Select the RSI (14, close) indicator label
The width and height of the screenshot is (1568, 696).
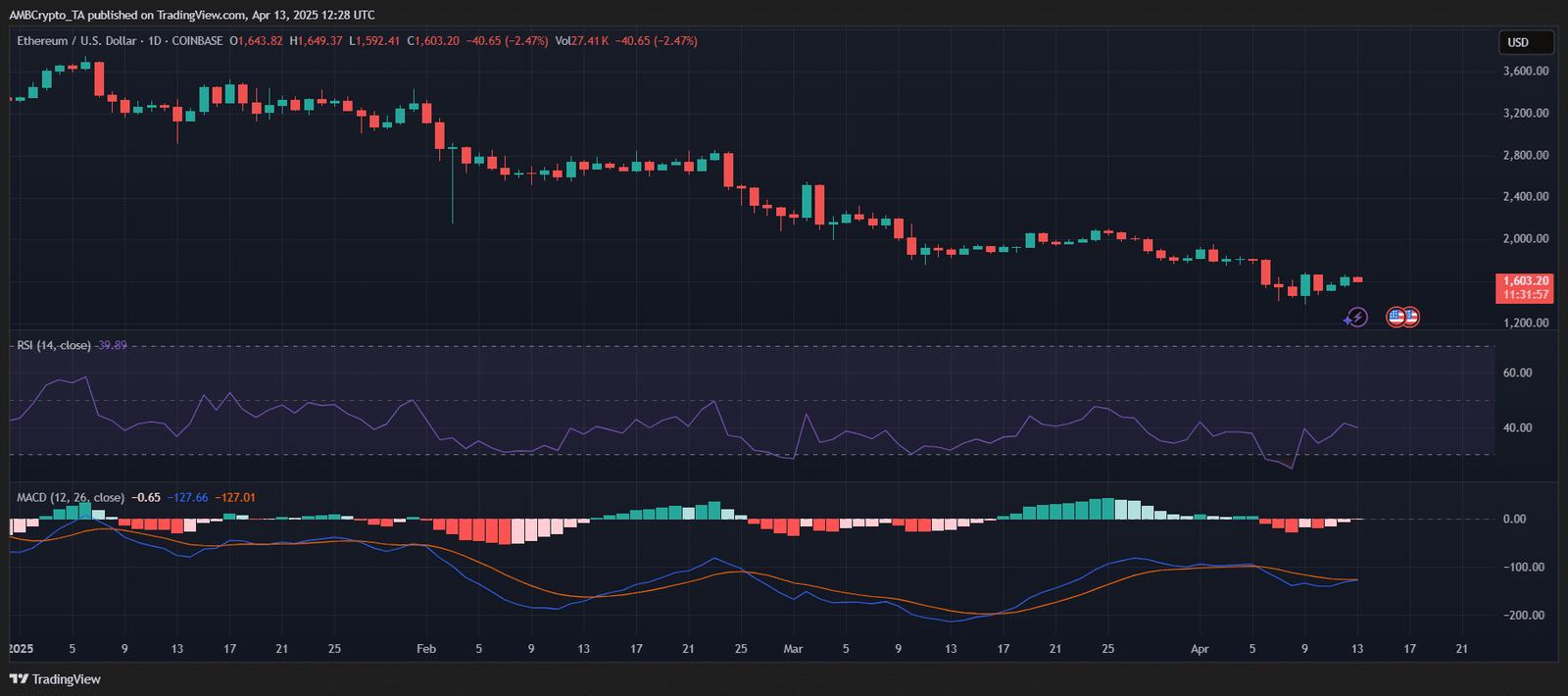[53, 345]
